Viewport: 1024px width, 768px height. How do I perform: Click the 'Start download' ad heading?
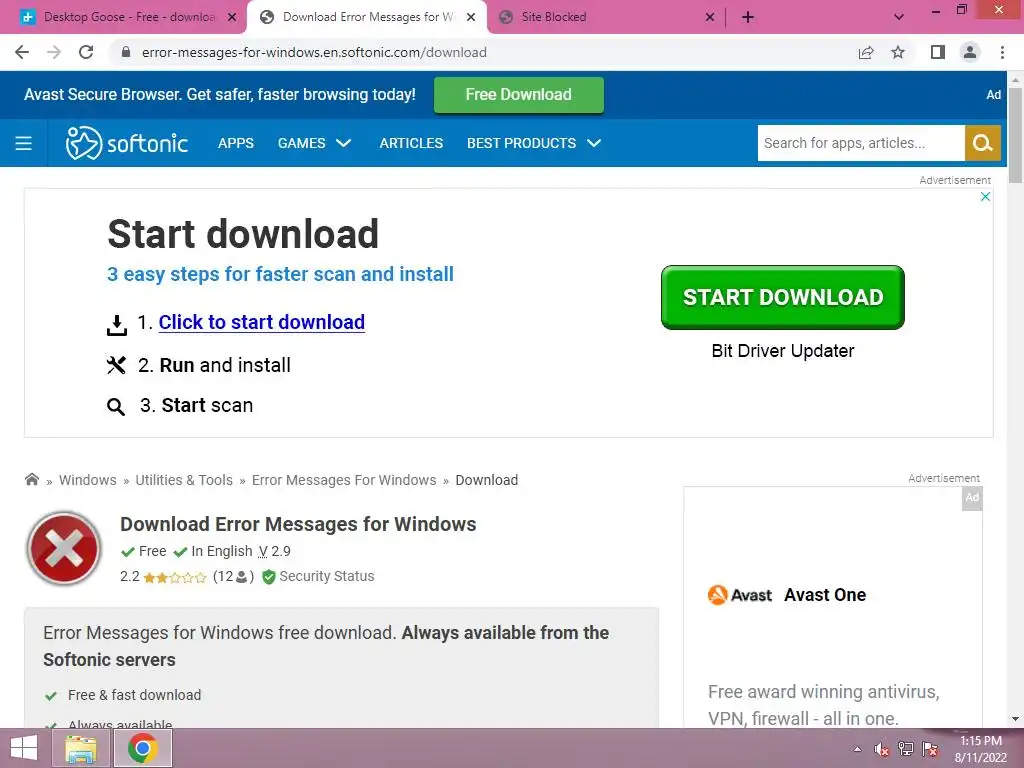243,234
